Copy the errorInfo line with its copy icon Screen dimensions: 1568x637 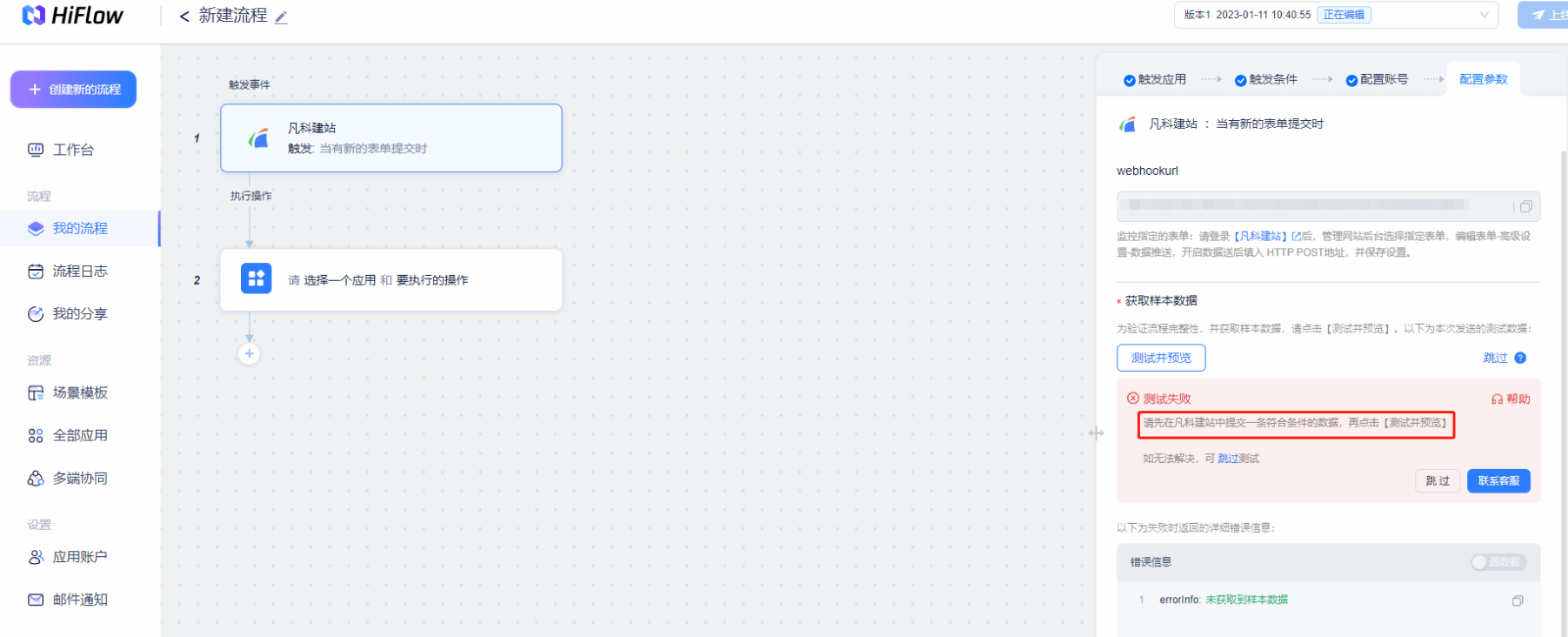pos(1518,600)
